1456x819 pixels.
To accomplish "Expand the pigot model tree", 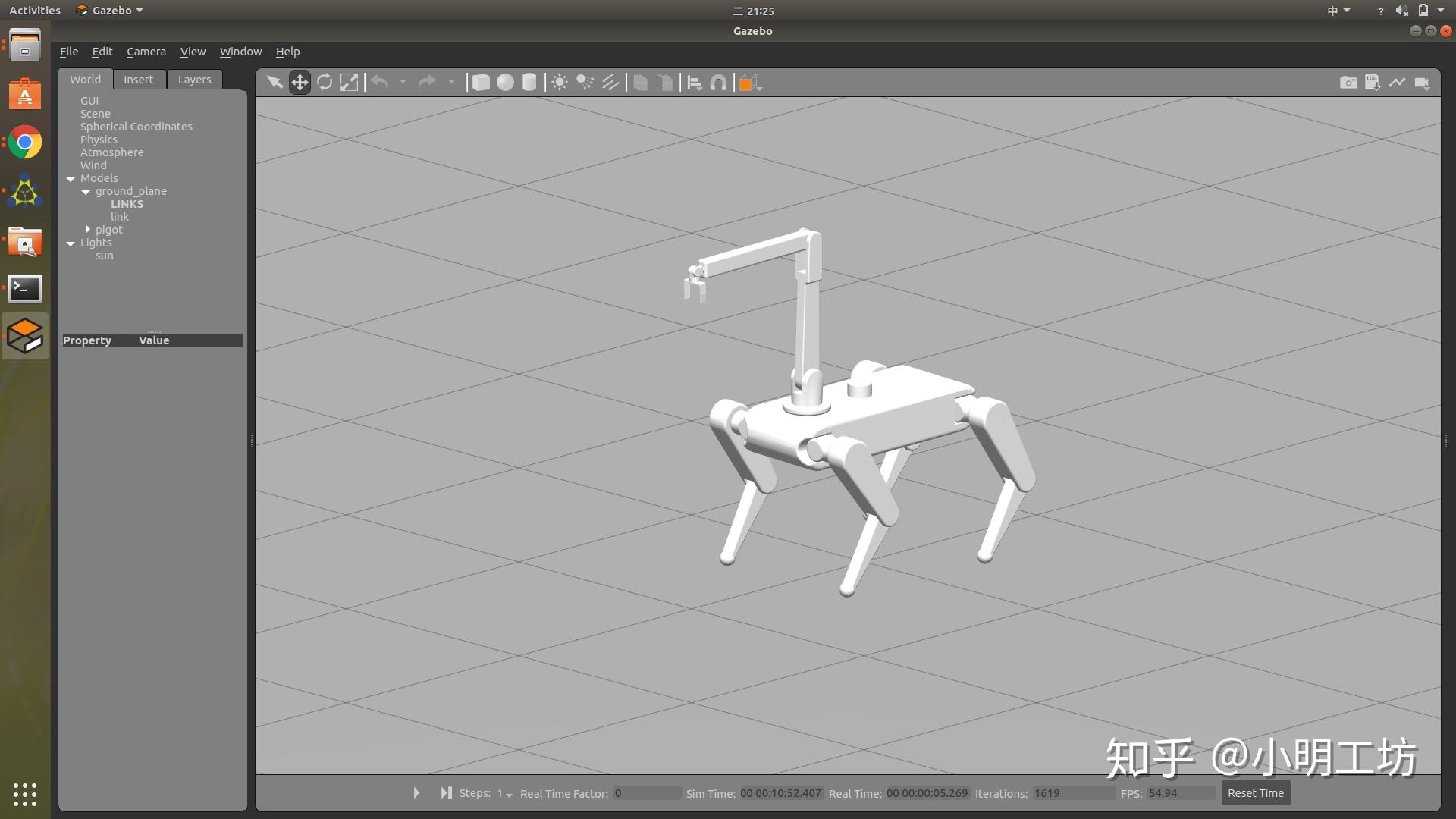I will 88,229.
